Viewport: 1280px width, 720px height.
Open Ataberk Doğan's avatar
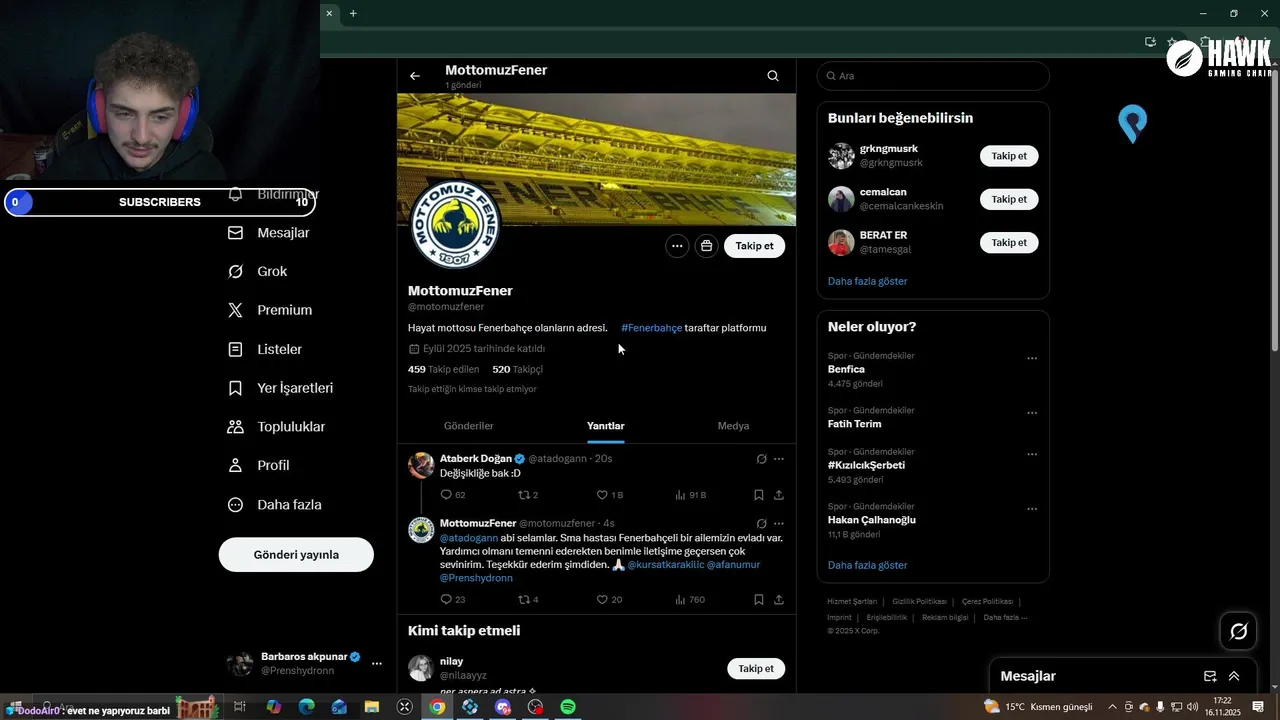pyautogui.click(x=421, y=465)
